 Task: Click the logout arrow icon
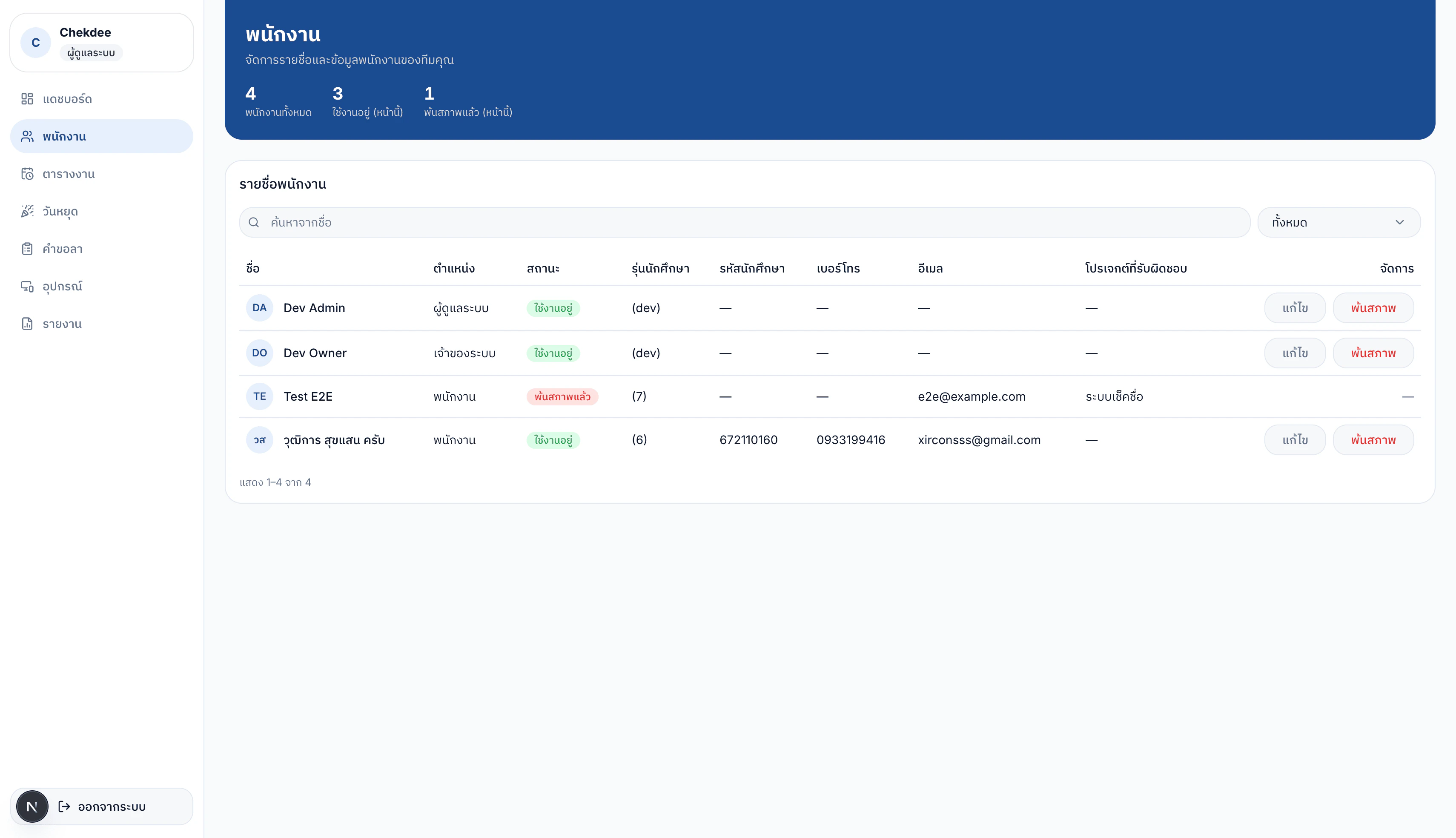coord(64,806)
